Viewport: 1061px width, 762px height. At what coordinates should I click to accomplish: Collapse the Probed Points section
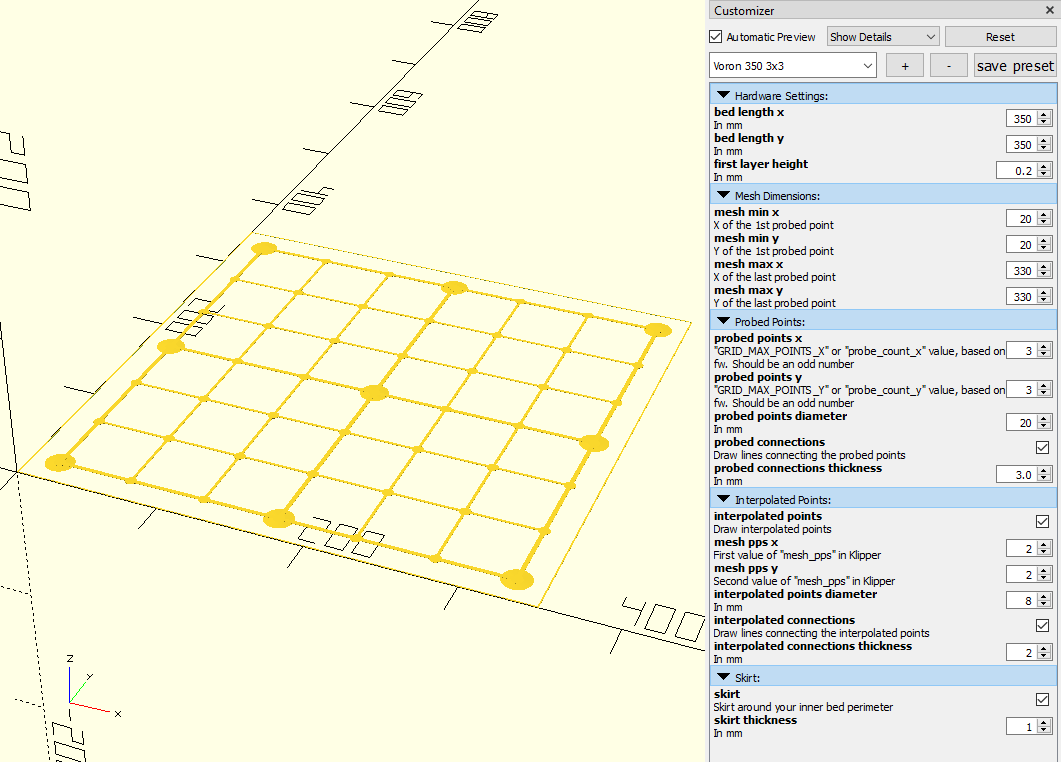point(723,321)
